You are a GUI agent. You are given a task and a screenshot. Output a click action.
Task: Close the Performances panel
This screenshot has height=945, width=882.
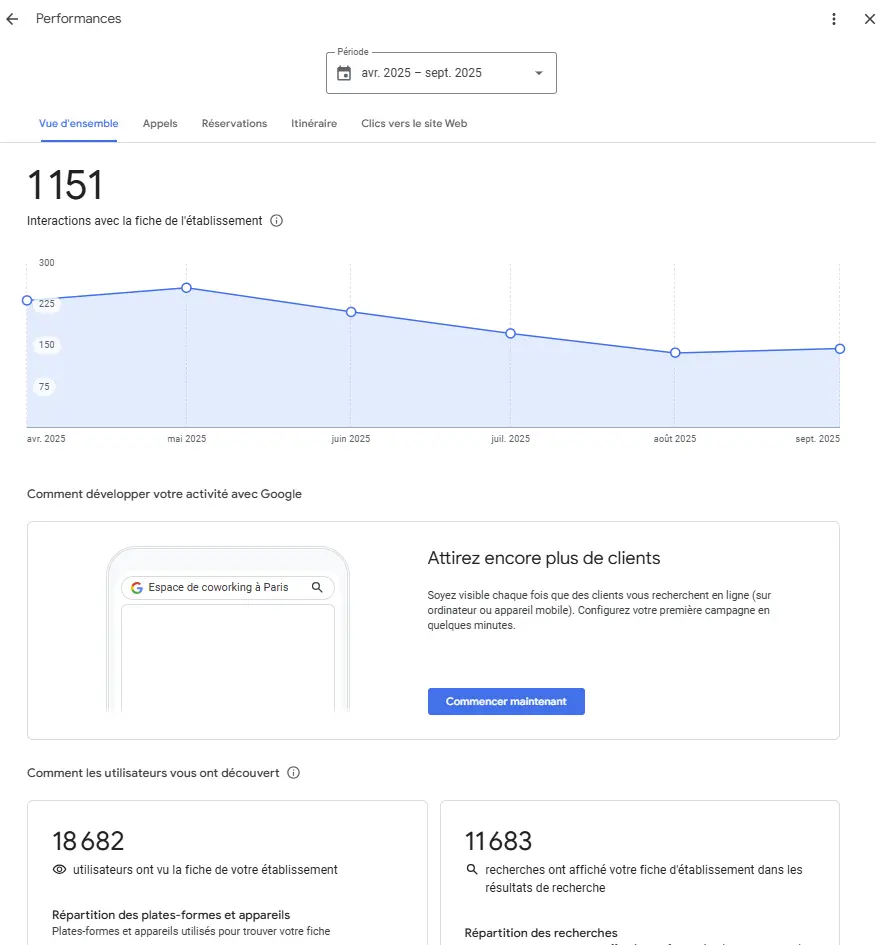pyautogui.click(x=869, y=19)
